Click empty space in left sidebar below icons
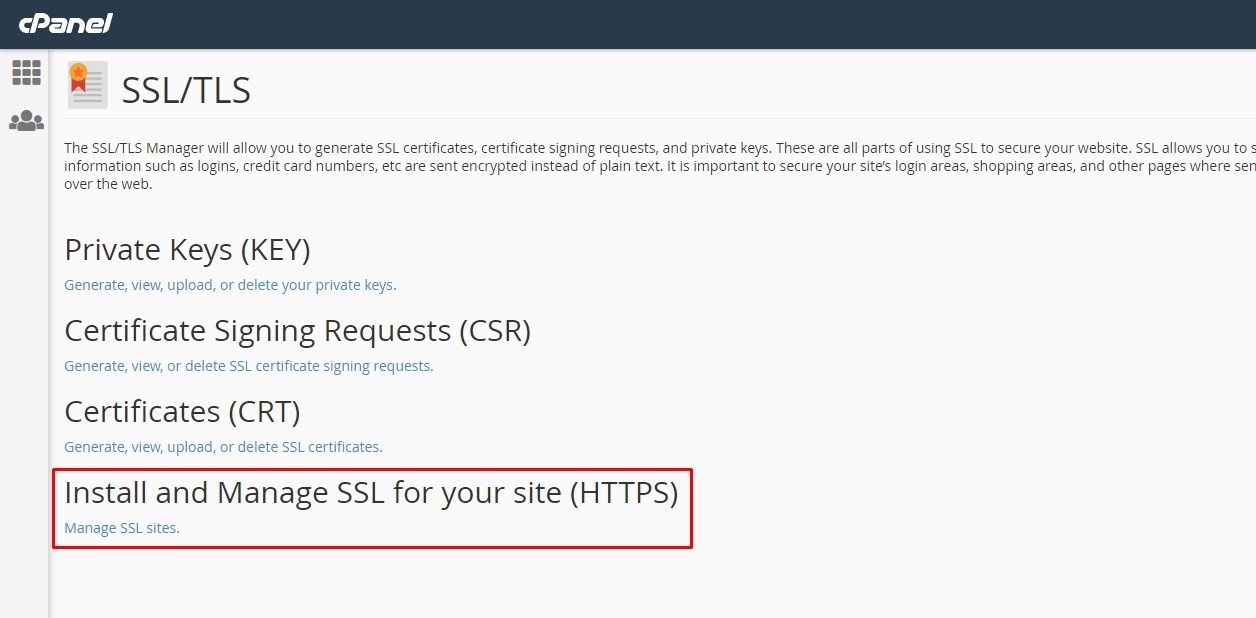The width and height of the screenshot is (1256, 618). tap(24, 400)
